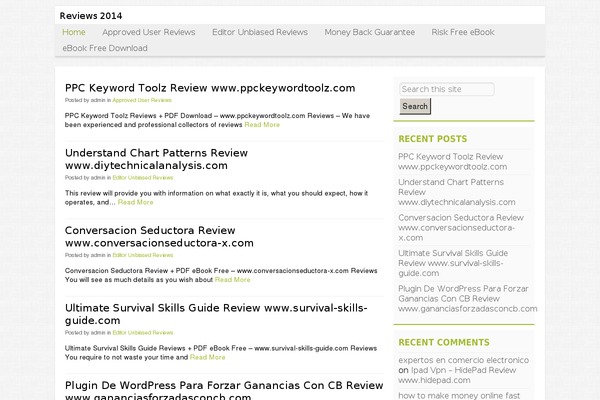The height and width of the screenshot is (400, 600).
Task: Open the Reviews 2014 site title
Action: point(91,16)
